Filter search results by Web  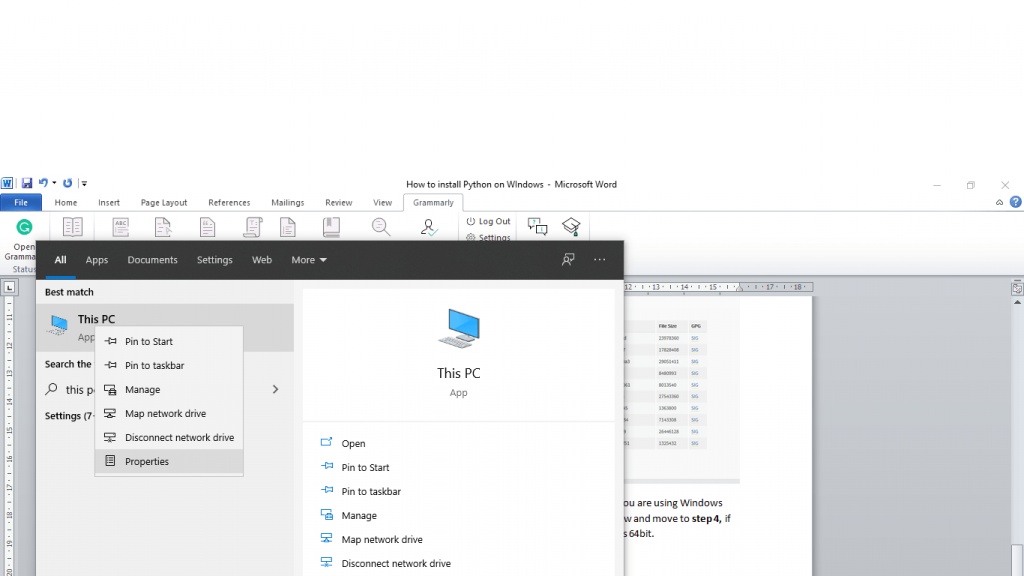click(262, 260)
